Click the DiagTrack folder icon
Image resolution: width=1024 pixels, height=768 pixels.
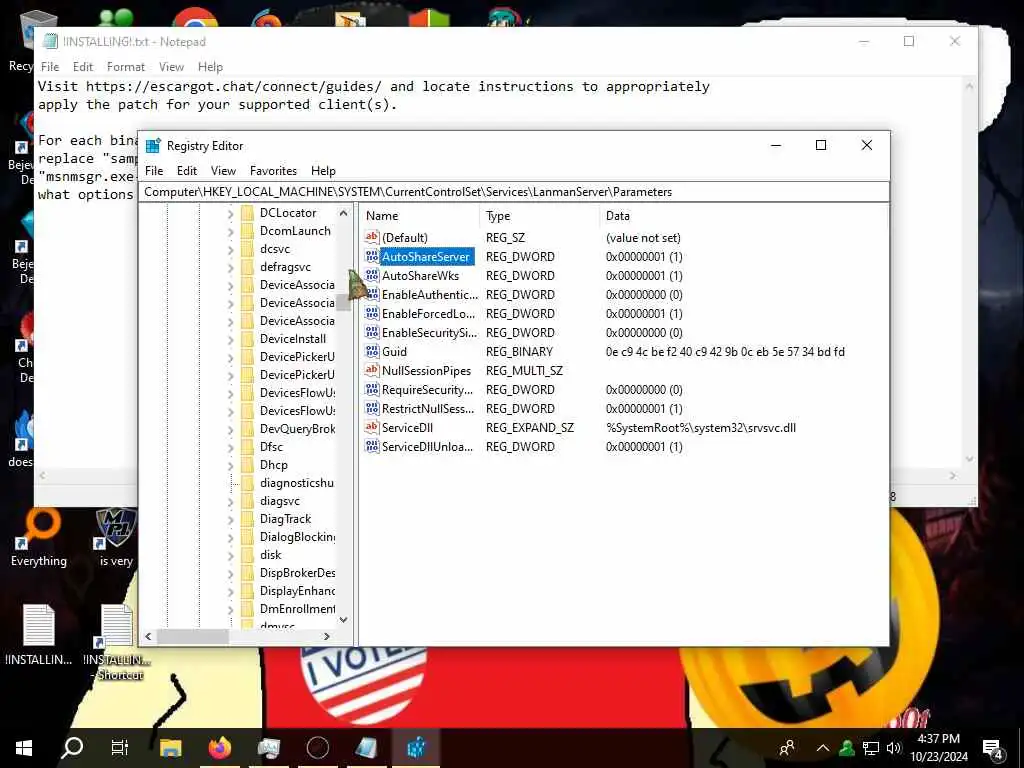click(247, 519)
